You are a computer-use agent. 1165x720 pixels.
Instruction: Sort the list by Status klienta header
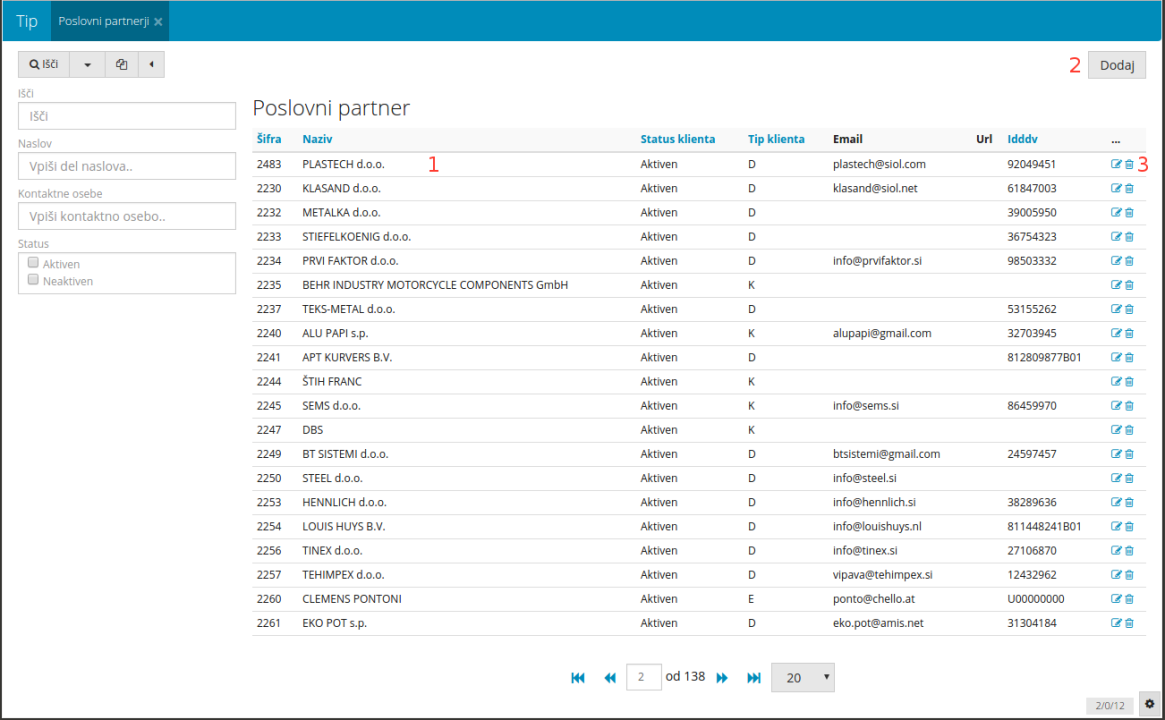click(677, 139)
